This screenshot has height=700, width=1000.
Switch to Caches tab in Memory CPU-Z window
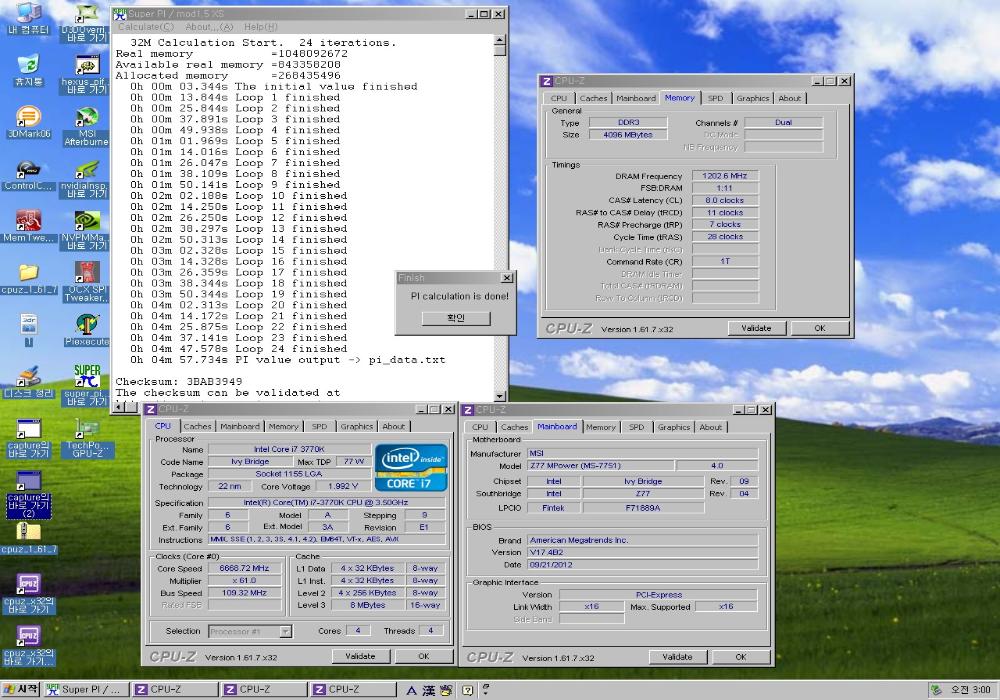pos(593,98)
